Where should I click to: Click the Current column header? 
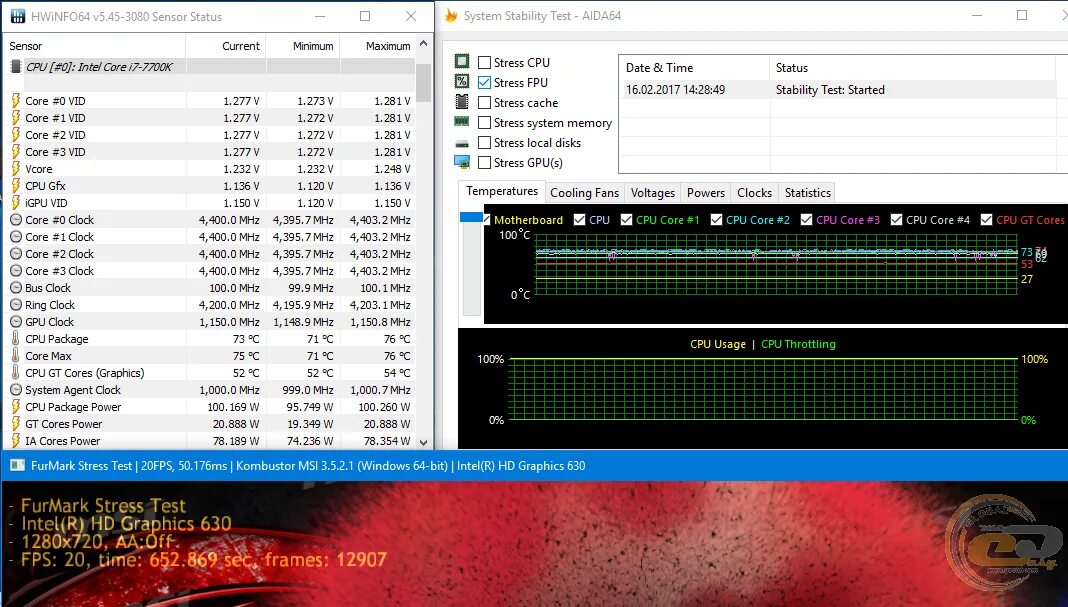pos(225,46)
